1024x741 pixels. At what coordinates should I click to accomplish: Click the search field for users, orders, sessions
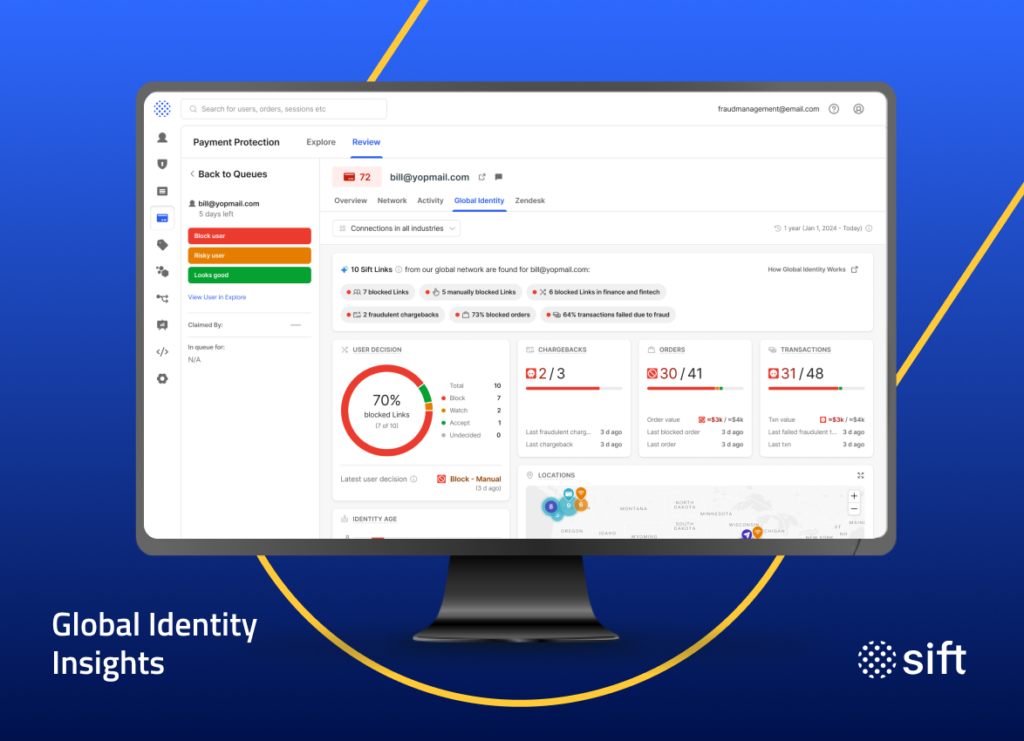[283, 109]
